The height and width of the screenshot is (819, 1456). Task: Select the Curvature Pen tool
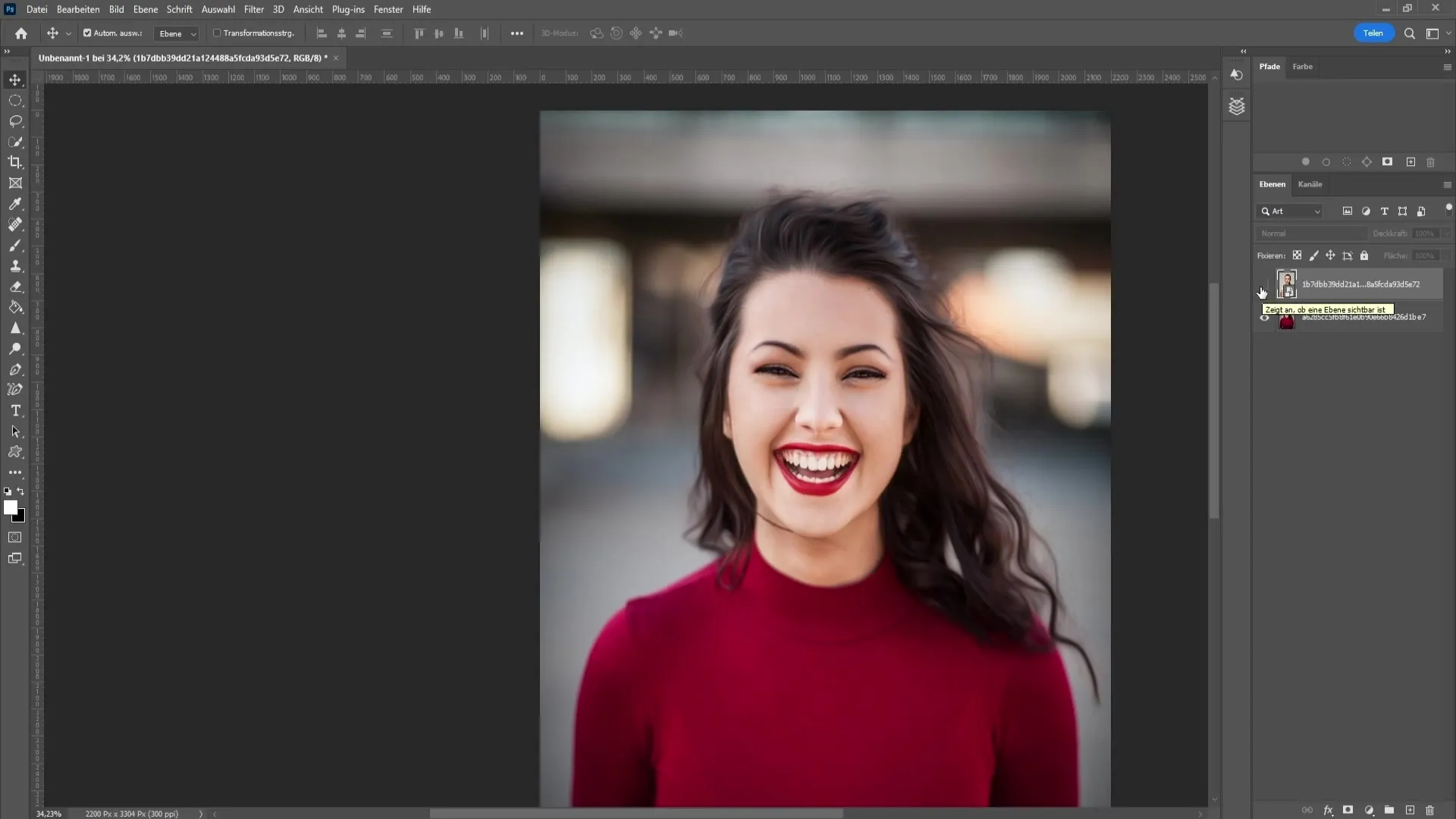pyautogui.click(x=15, y=390)
